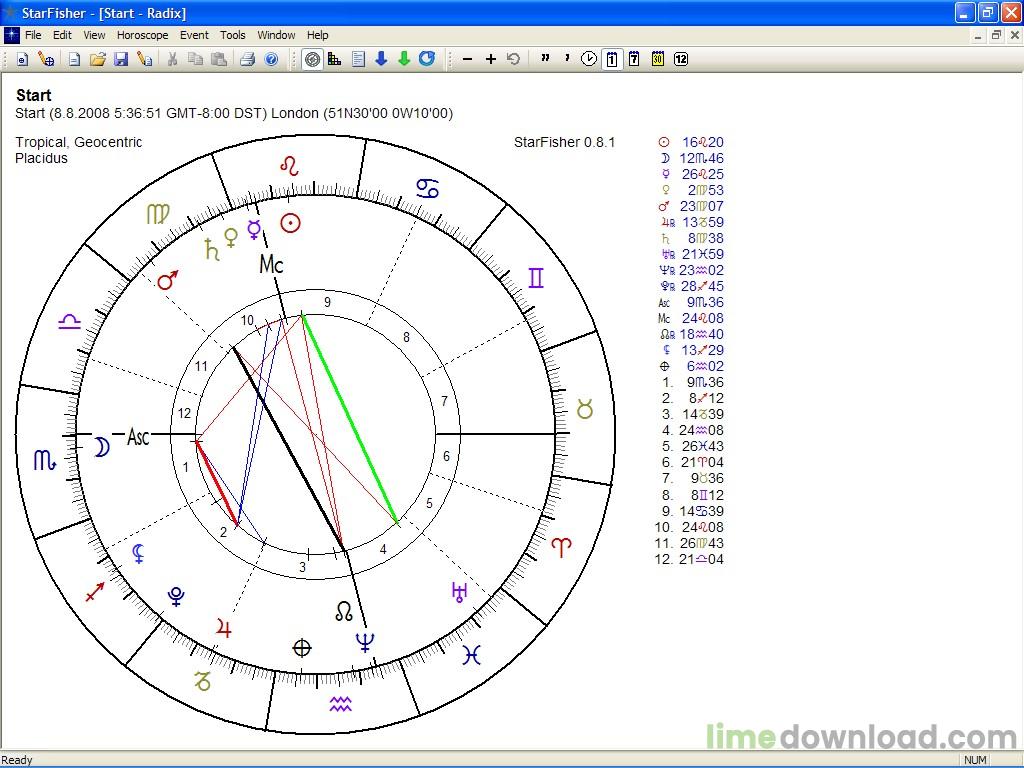
Task: Open the Tools menu
Action: pyautogui.click(x=233, y=35)
